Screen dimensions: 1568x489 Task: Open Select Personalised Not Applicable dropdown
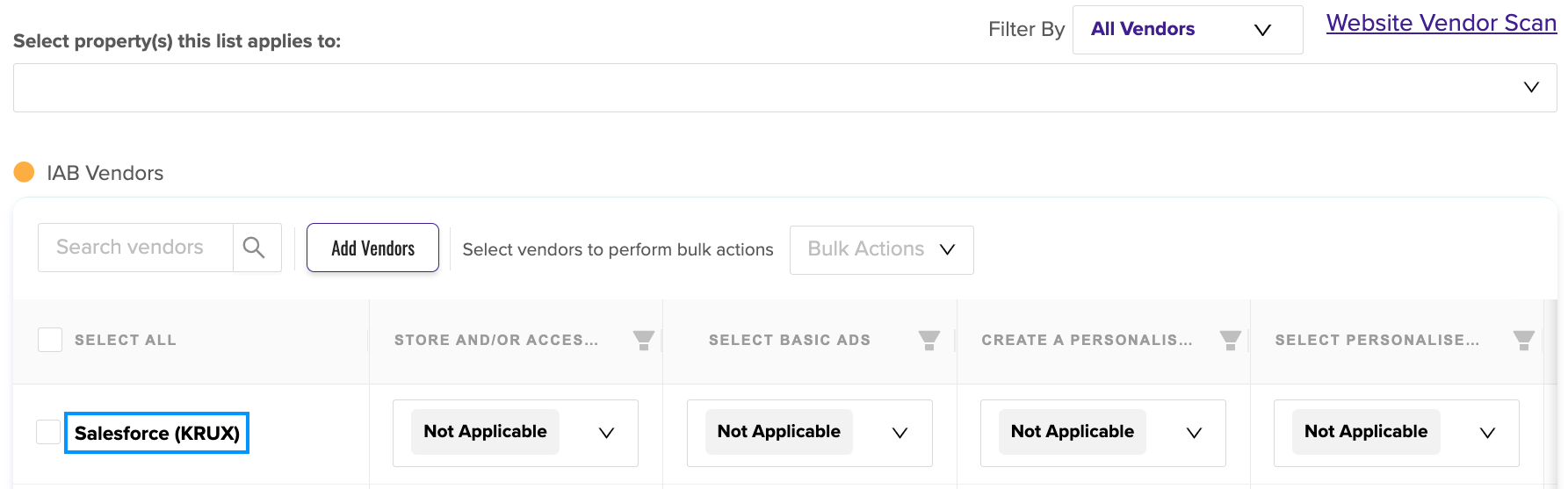(1397, 433)
